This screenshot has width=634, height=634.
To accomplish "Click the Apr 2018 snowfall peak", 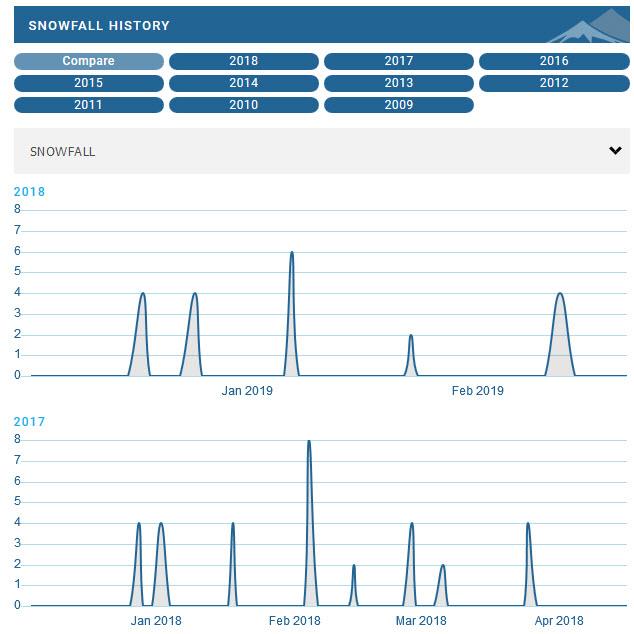I will click(530, 564).
